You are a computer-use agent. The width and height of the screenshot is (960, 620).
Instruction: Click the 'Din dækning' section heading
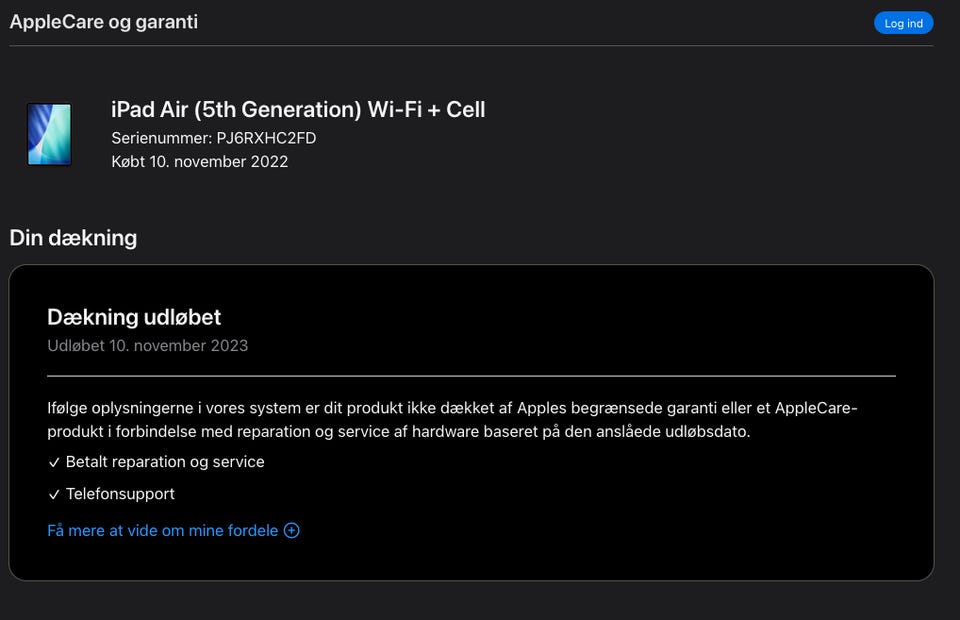(73, 238)
